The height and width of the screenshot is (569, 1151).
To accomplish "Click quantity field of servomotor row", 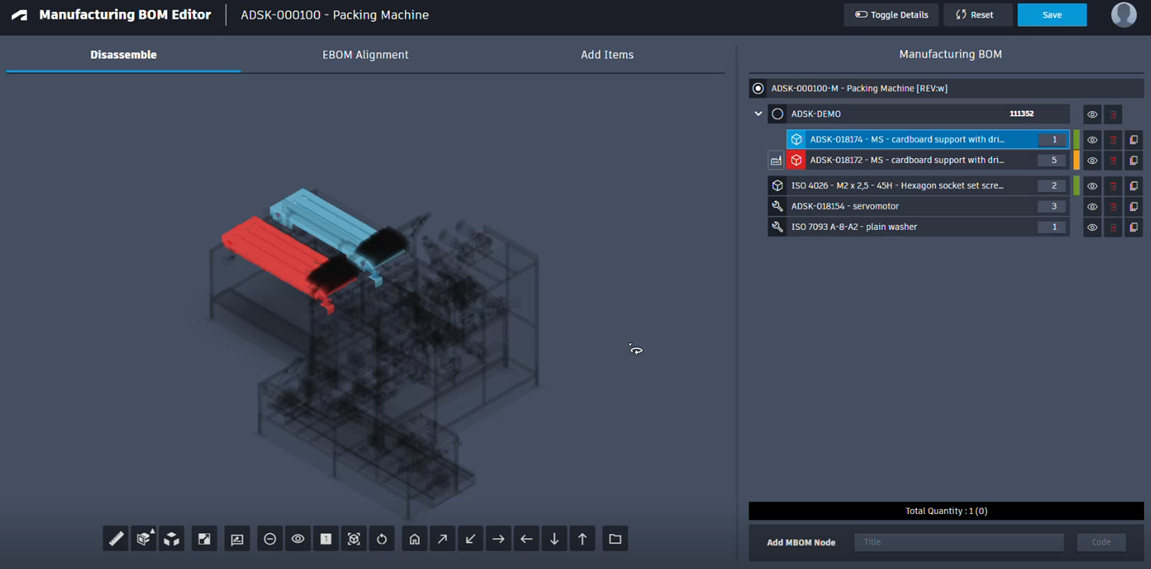I will (1052, 207).
